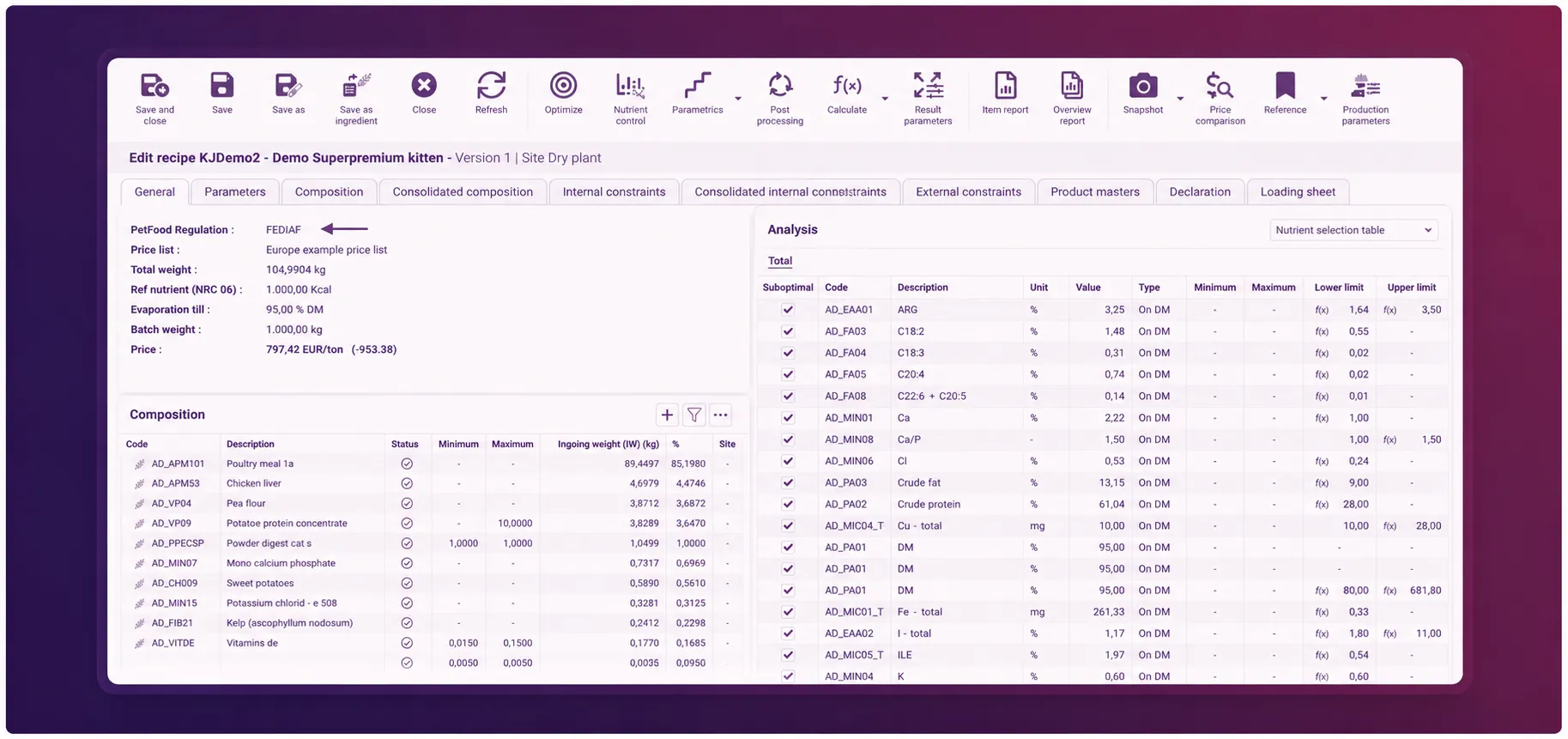1568x739 pixels.
Task: Toggle Suboptimal checkbox for AD_FA04
Action: 788,353
